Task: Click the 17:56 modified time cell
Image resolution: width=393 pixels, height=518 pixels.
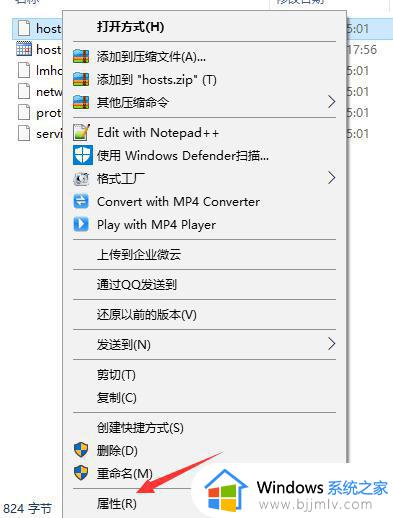Action: pos(362,49)
